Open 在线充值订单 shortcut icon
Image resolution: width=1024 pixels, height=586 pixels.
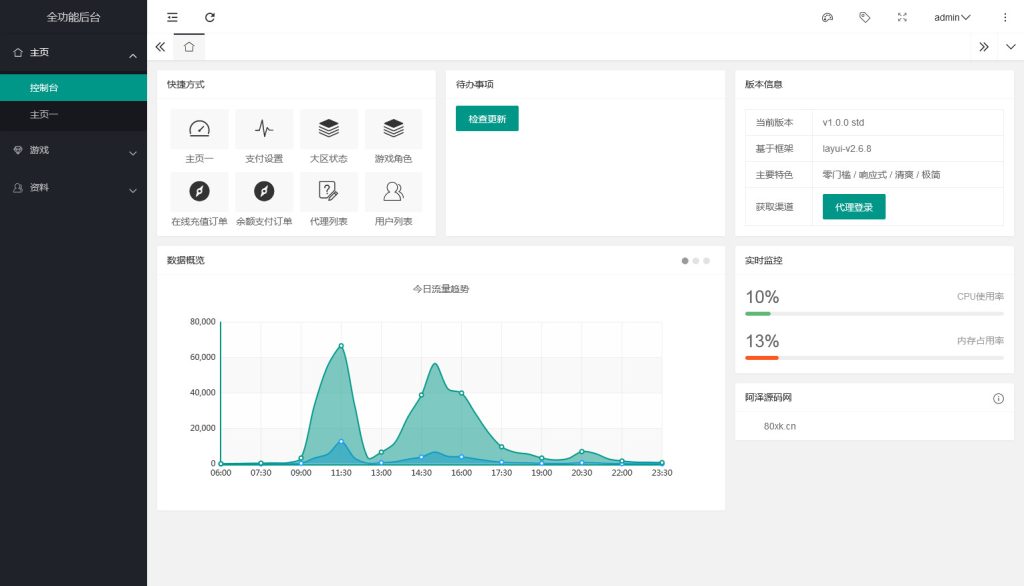[199, 193]
